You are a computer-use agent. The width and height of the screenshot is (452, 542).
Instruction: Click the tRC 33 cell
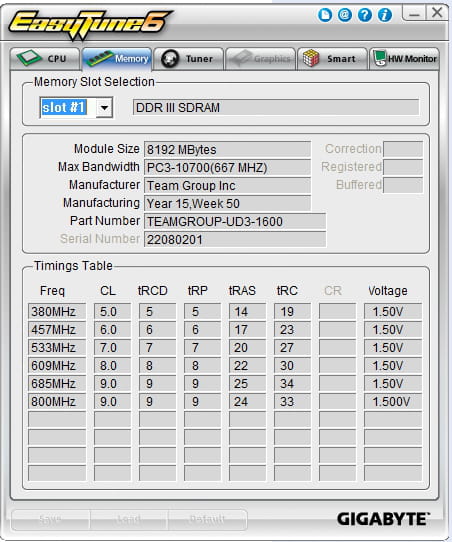[292, 401]
